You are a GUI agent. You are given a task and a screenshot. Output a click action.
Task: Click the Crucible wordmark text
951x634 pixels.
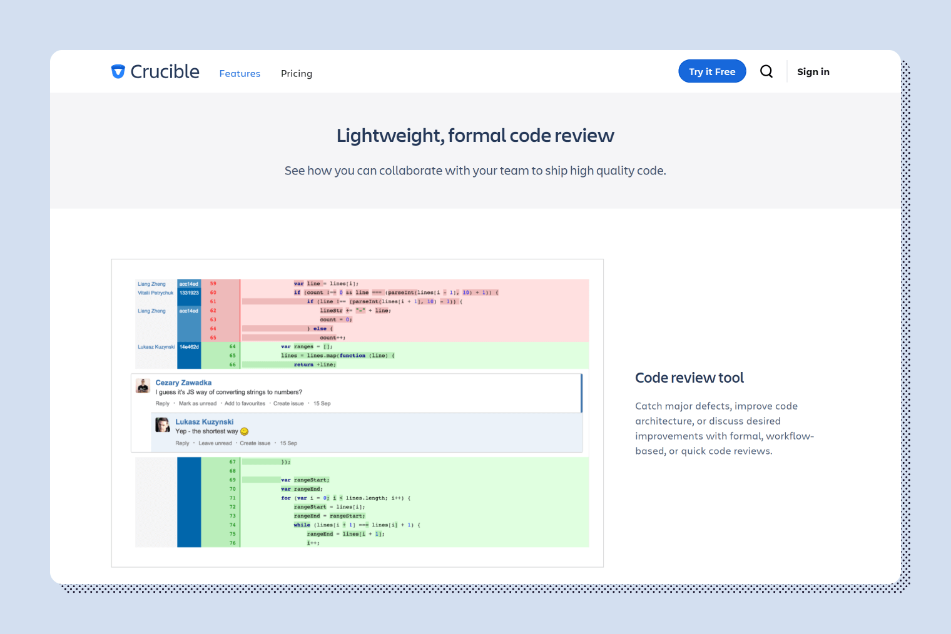pos(165,72)
